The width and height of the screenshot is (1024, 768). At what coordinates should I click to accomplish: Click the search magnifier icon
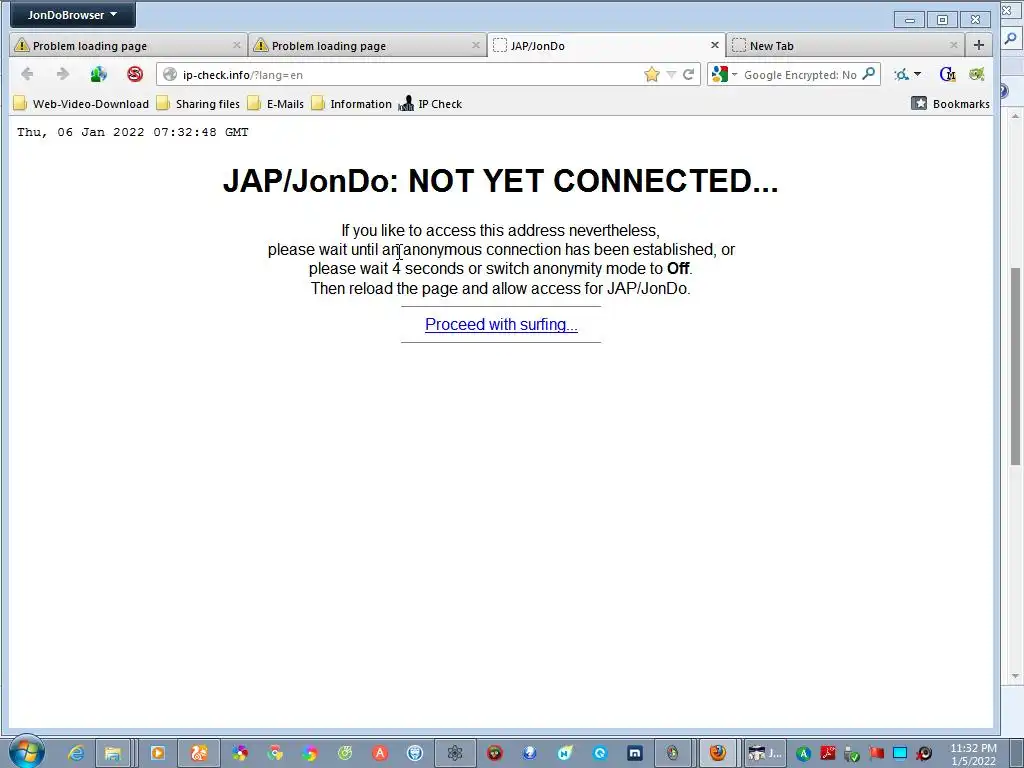[x=869, y=74]
